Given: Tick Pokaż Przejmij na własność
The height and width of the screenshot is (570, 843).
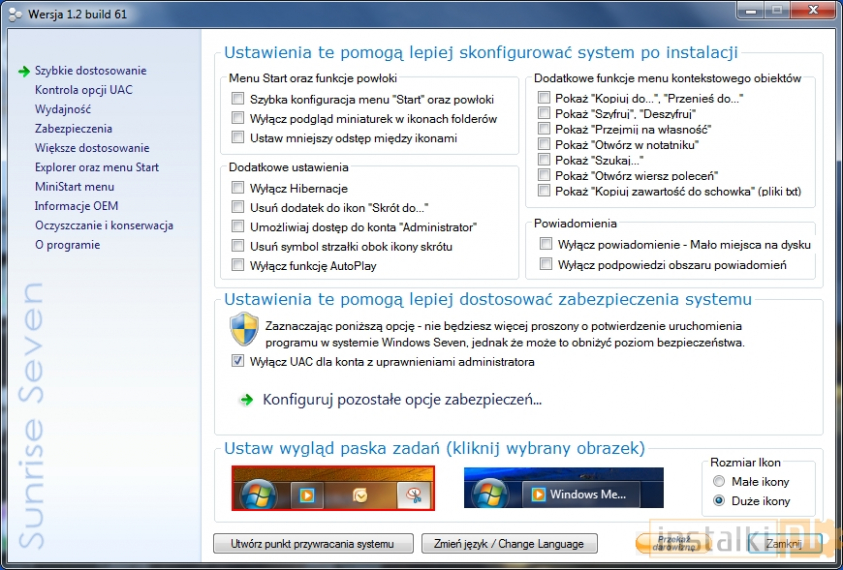Looking at the screenshot, I should click(544, 129).
